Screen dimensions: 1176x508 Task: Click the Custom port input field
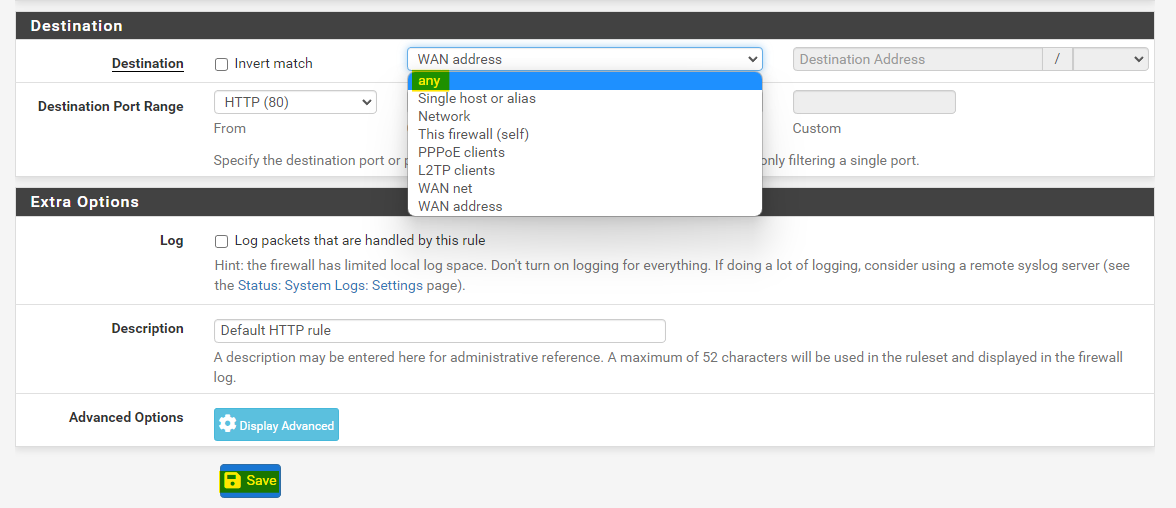coord(874,102)
